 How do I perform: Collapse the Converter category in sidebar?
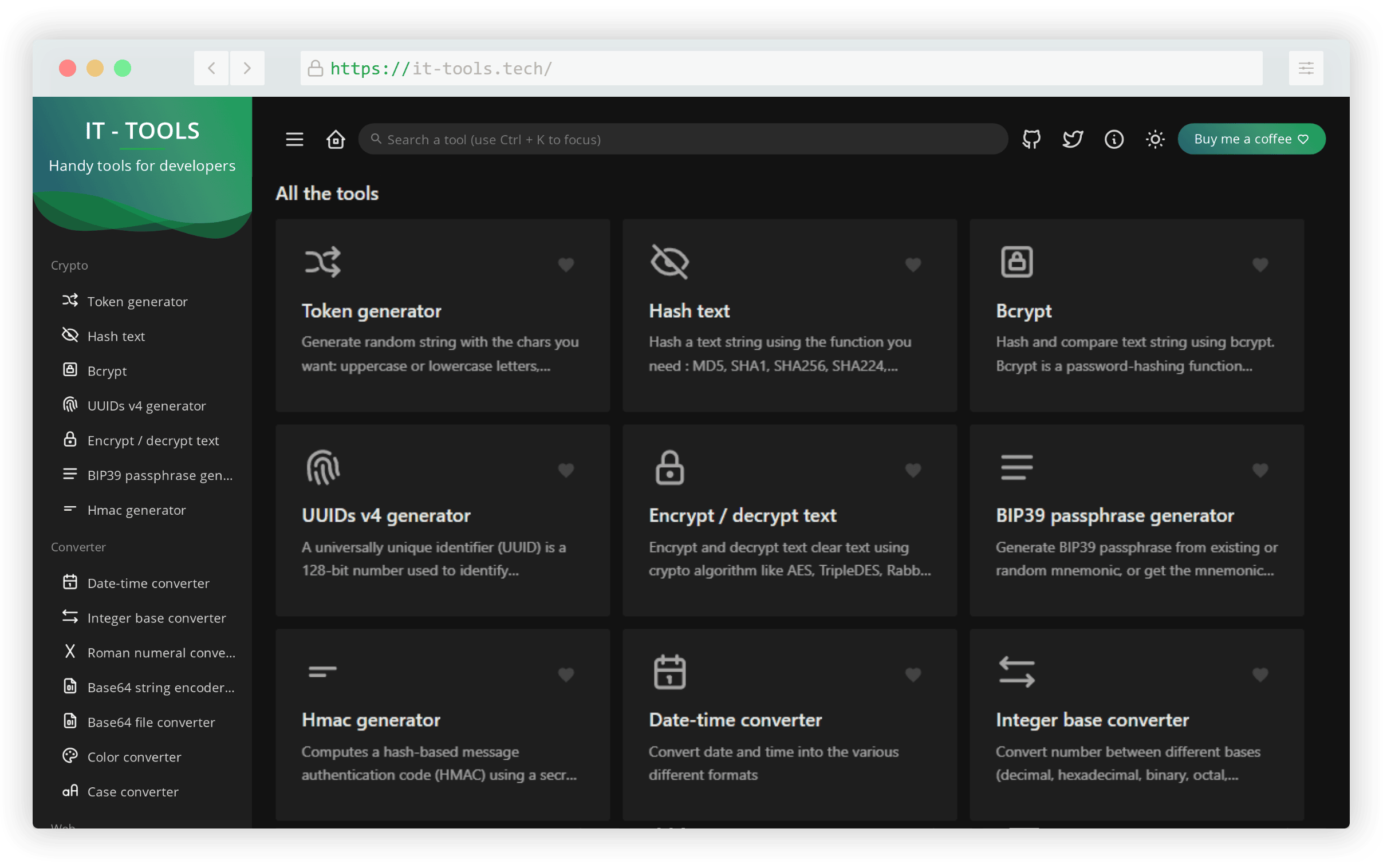coord(78,547)
